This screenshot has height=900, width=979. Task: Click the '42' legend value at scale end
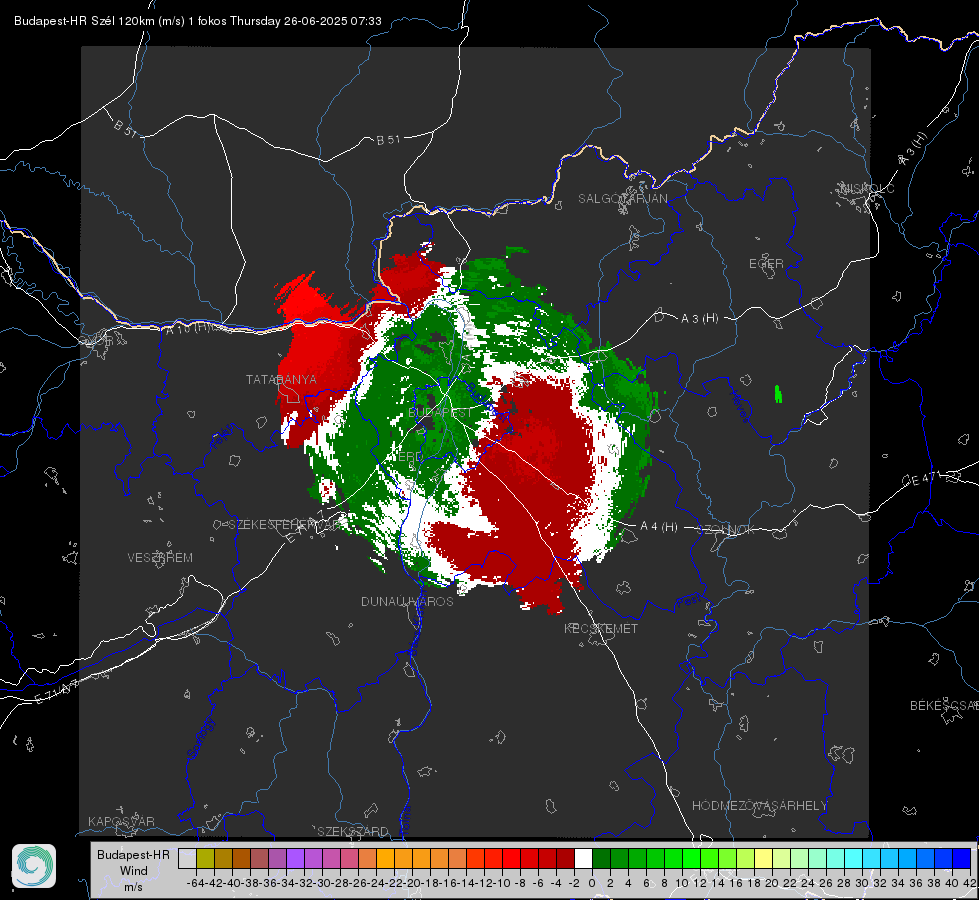(x=970, y=883)
